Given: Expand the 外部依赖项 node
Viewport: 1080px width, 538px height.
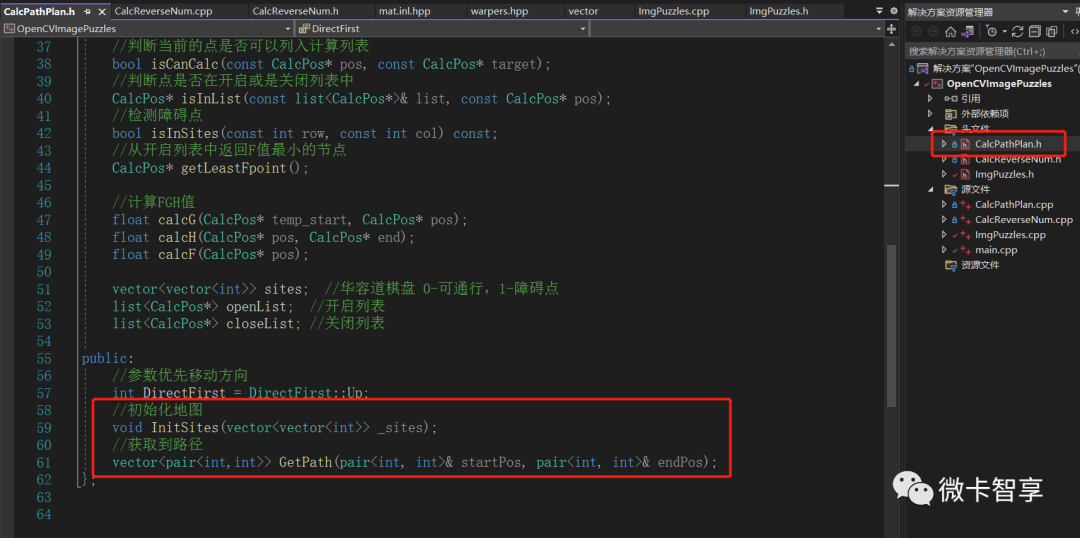Looking at the screenshot, I should pyautogui.click(x=930, y=114).
